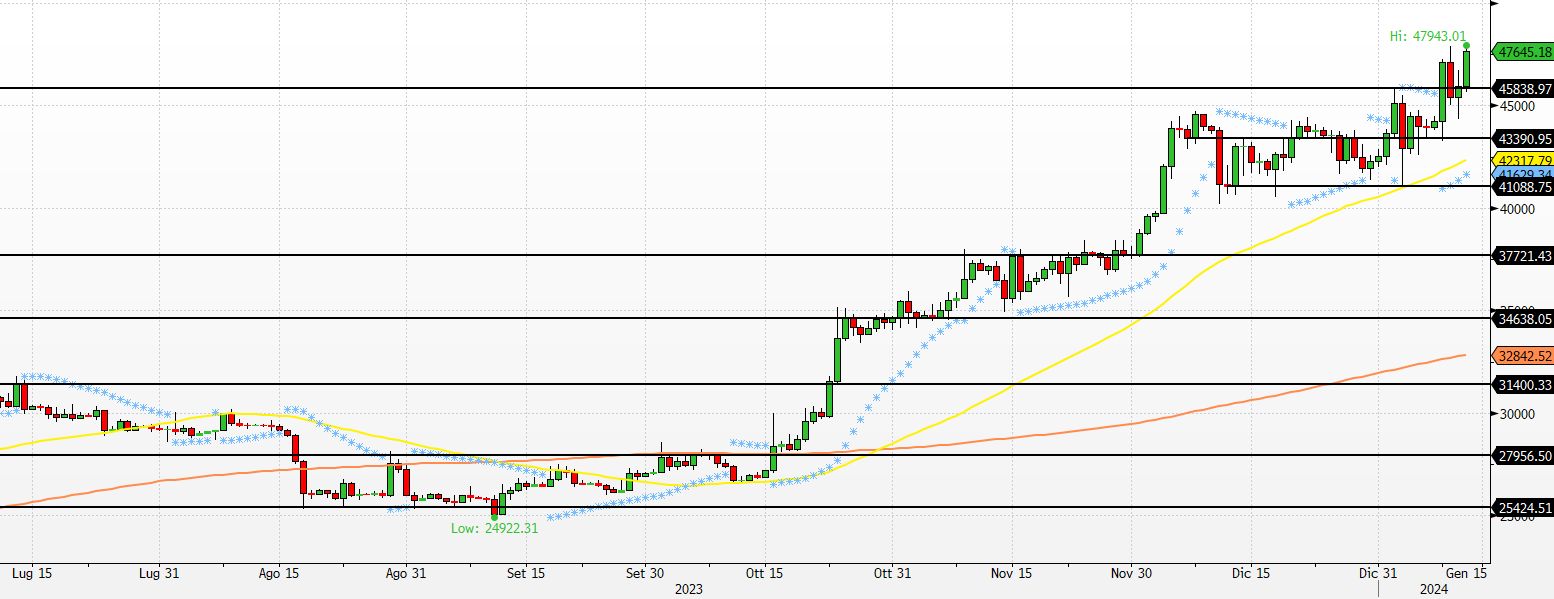Click the Dic 31 date label
Image resolution: width=1554 pixels, height=599 pixels.
tap(1378, 574)
